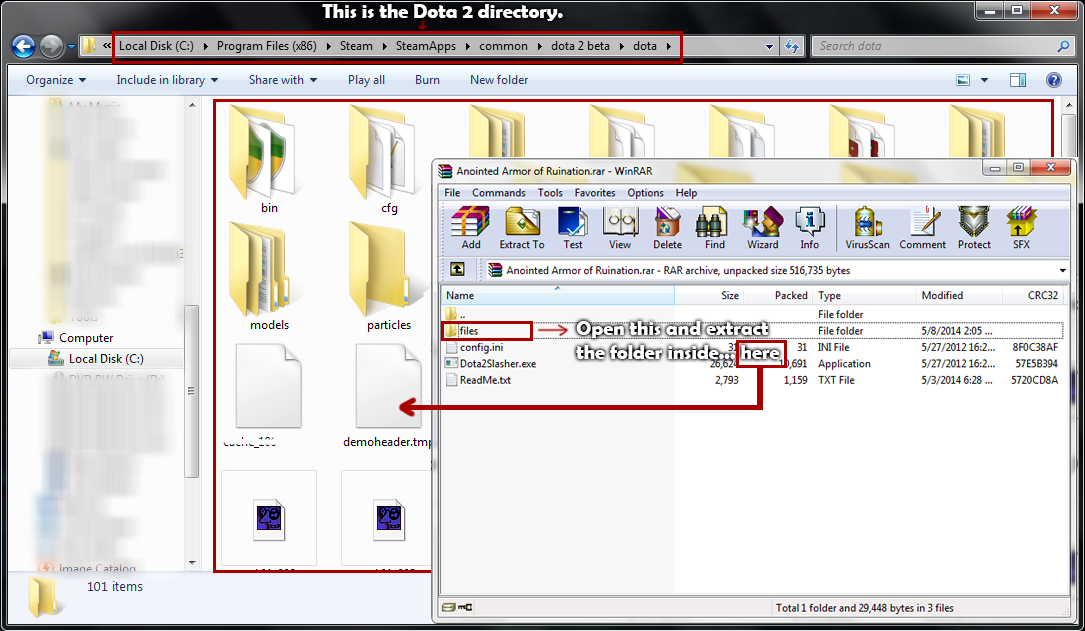Open the view options dropdown arrow

click(x=984, y=80)
